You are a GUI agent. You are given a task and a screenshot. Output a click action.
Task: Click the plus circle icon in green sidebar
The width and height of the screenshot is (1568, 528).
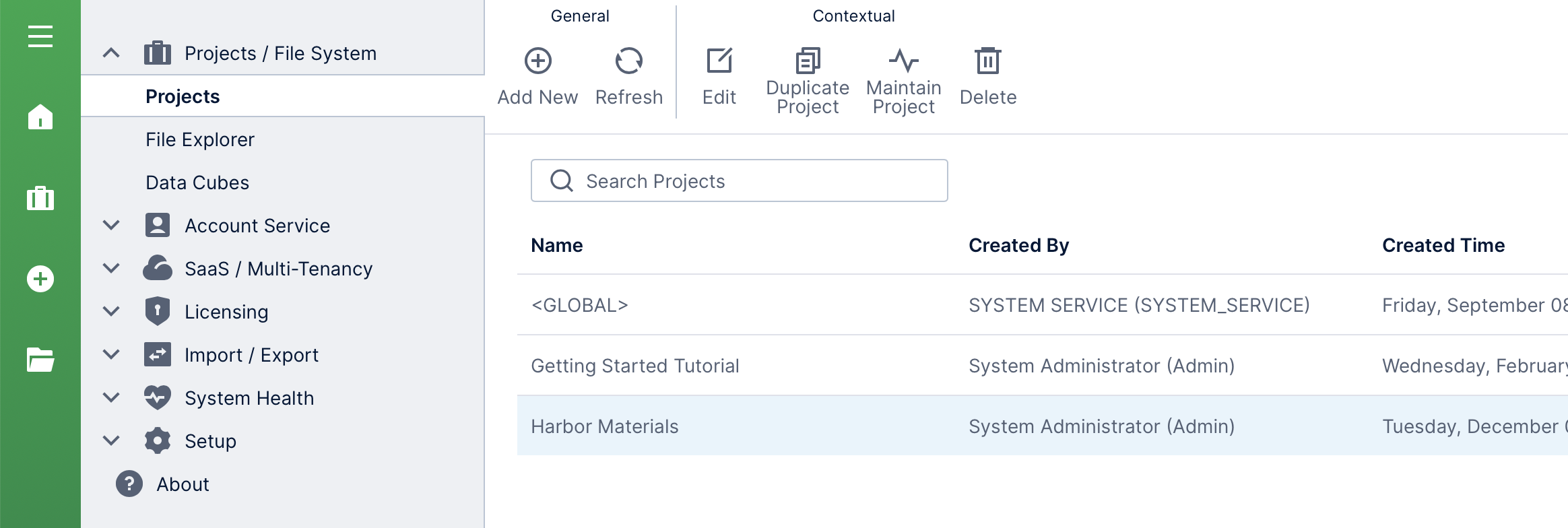click(40, 279)
